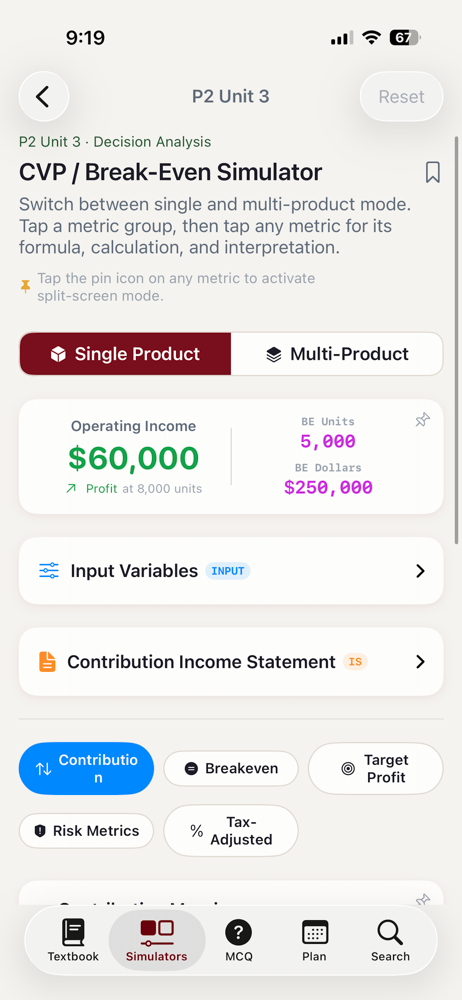The image size is (462, 1000).
Task: Open the Search magnifier icon
Action: [x=390, y=932]
